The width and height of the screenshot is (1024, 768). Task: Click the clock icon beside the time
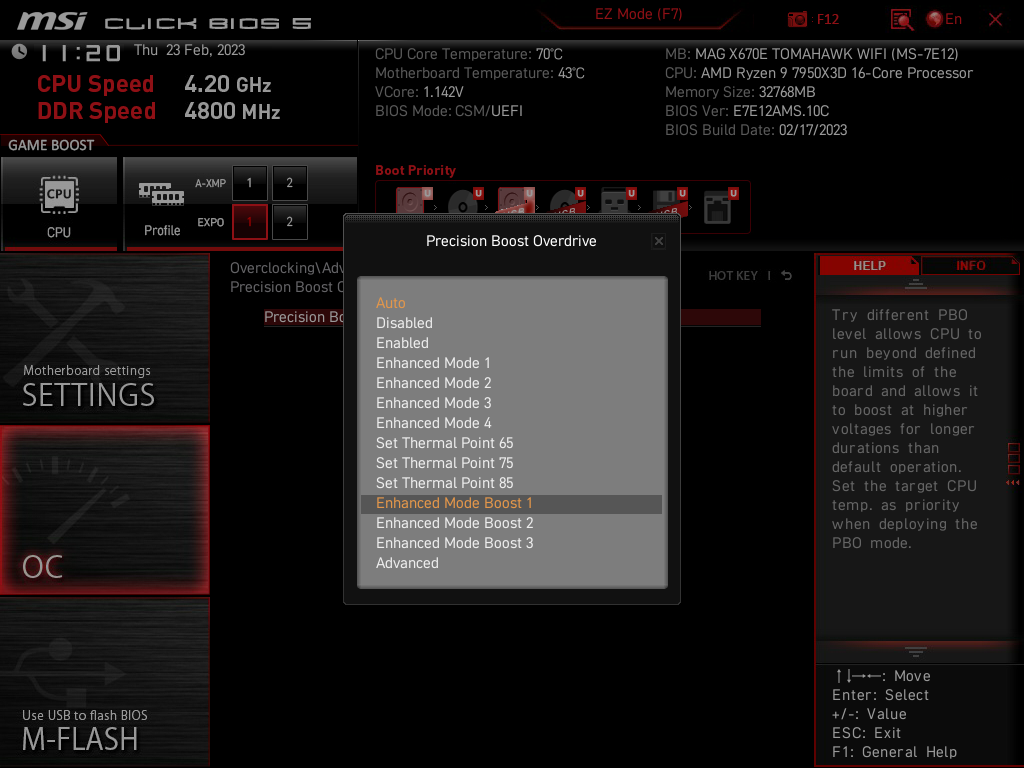pos(20,52)
